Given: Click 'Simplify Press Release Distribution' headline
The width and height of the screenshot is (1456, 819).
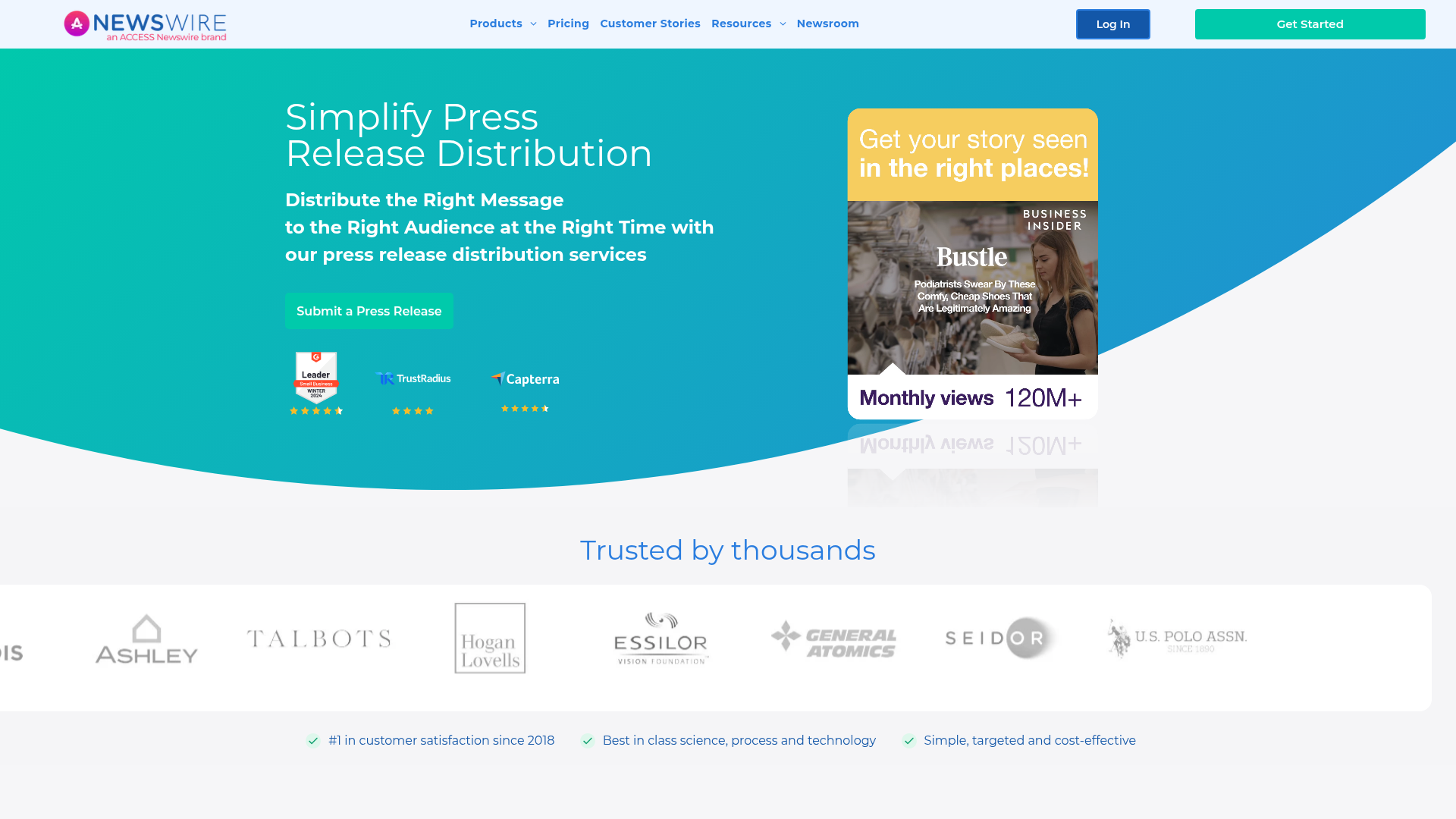Looking at the screenshot, I should (469, 135).
